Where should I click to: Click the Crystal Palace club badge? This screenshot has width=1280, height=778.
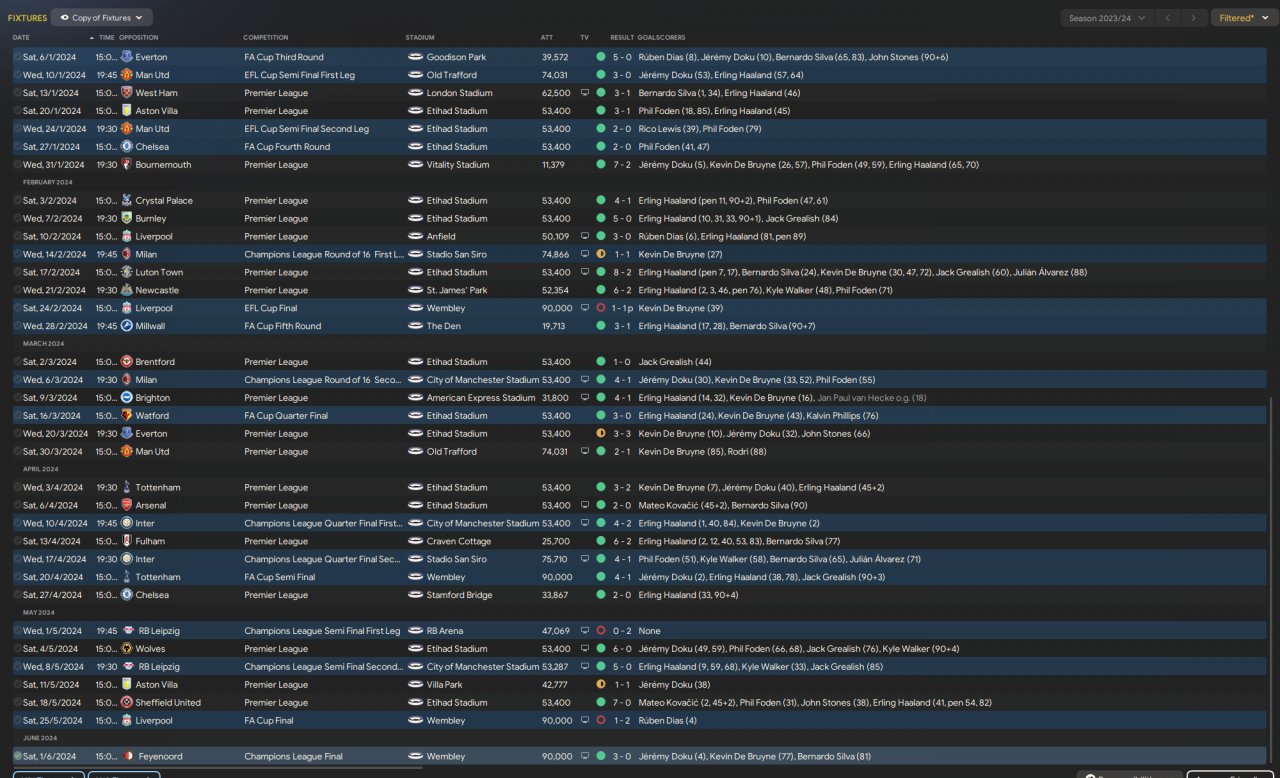[127, 201]
